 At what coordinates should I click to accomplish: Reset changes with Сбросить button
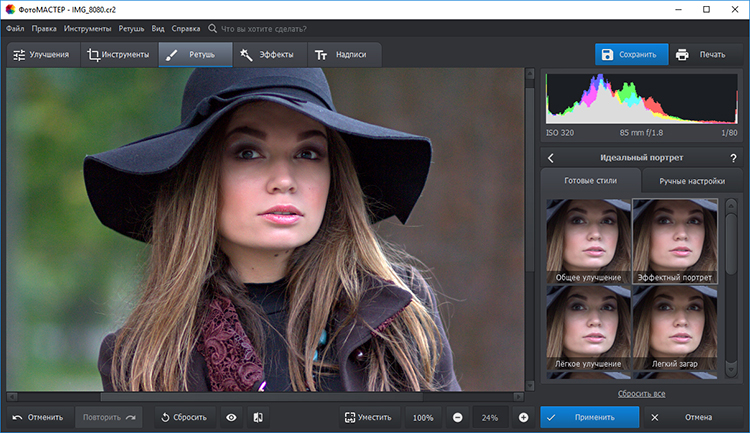coord(183,417)
